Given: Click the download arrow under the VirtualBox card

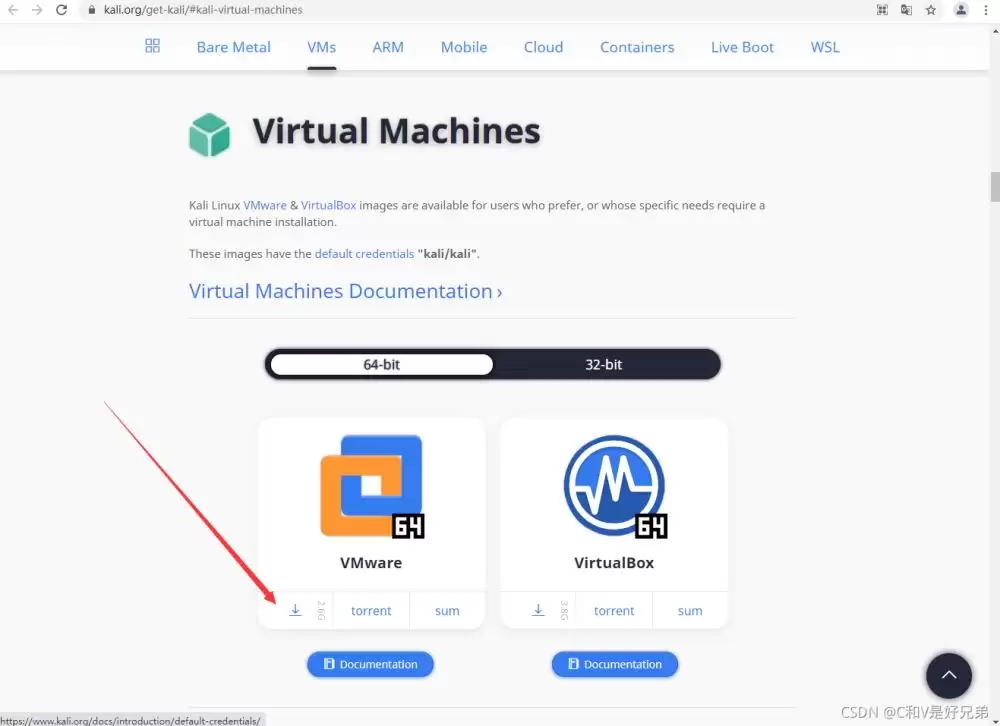Looking at the screenshot, I should 538,610.
